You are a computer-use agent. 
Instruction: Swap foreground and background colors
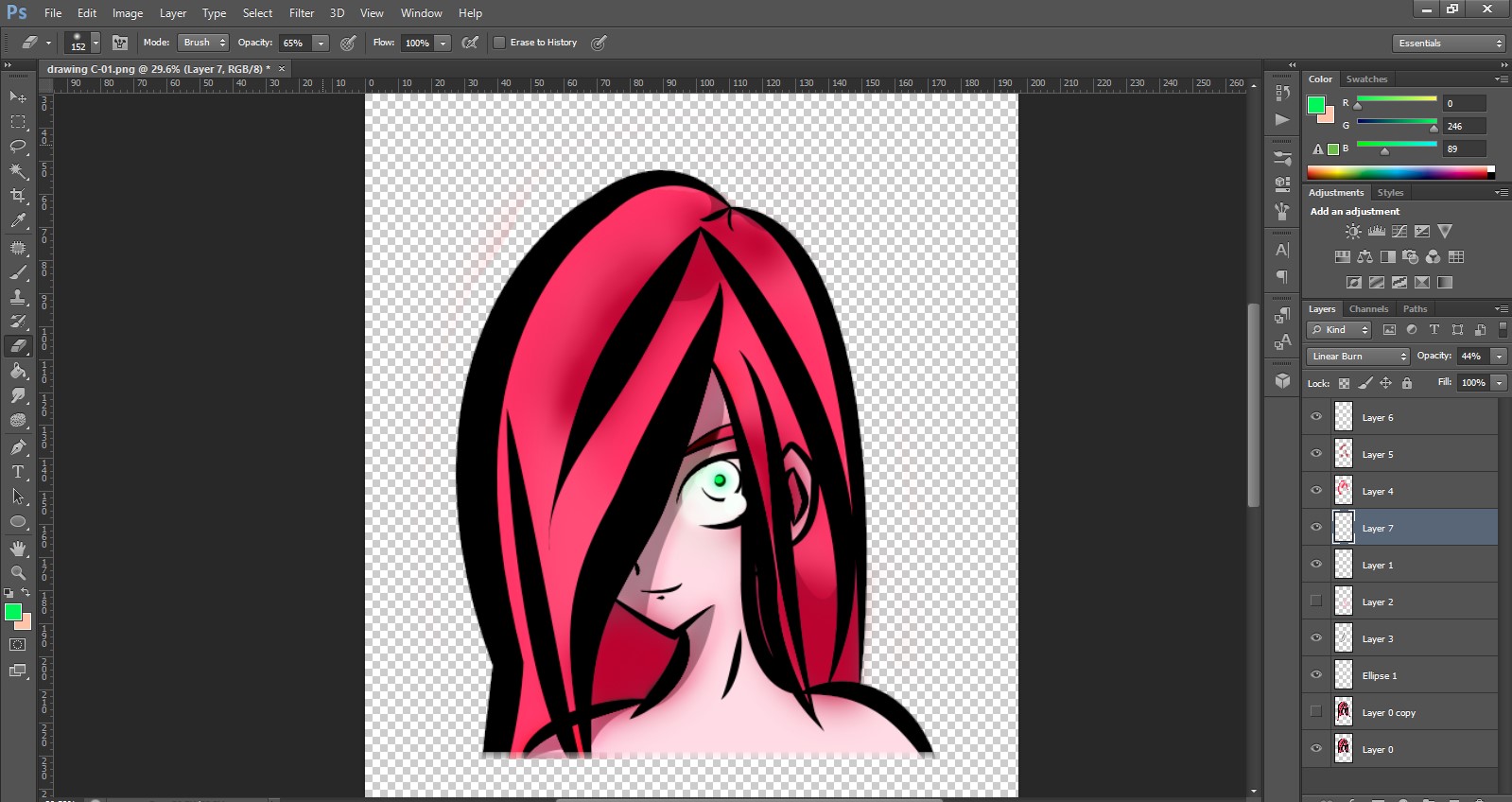pos(26,593)
